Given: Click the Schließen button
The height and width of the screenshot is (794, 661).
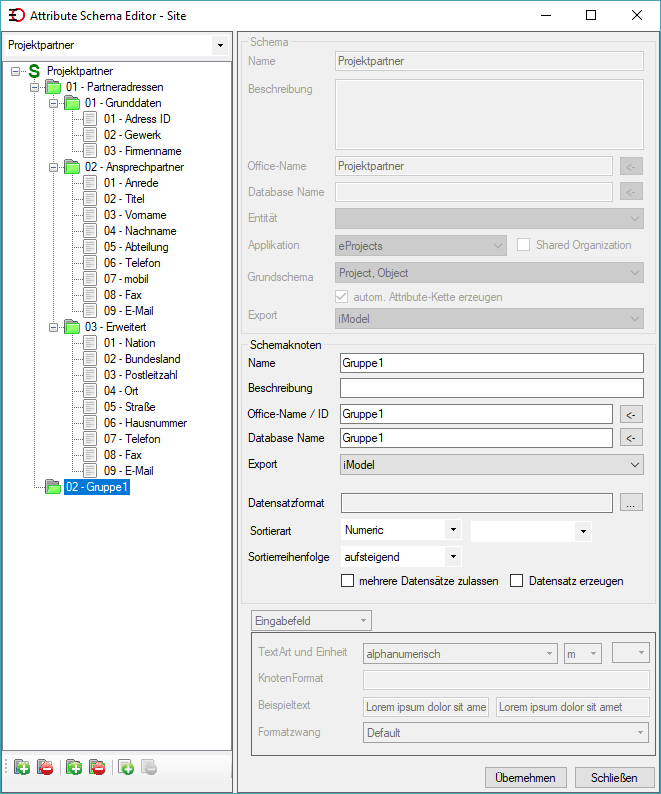Looking at the screenshot, I should coord(614,777).
